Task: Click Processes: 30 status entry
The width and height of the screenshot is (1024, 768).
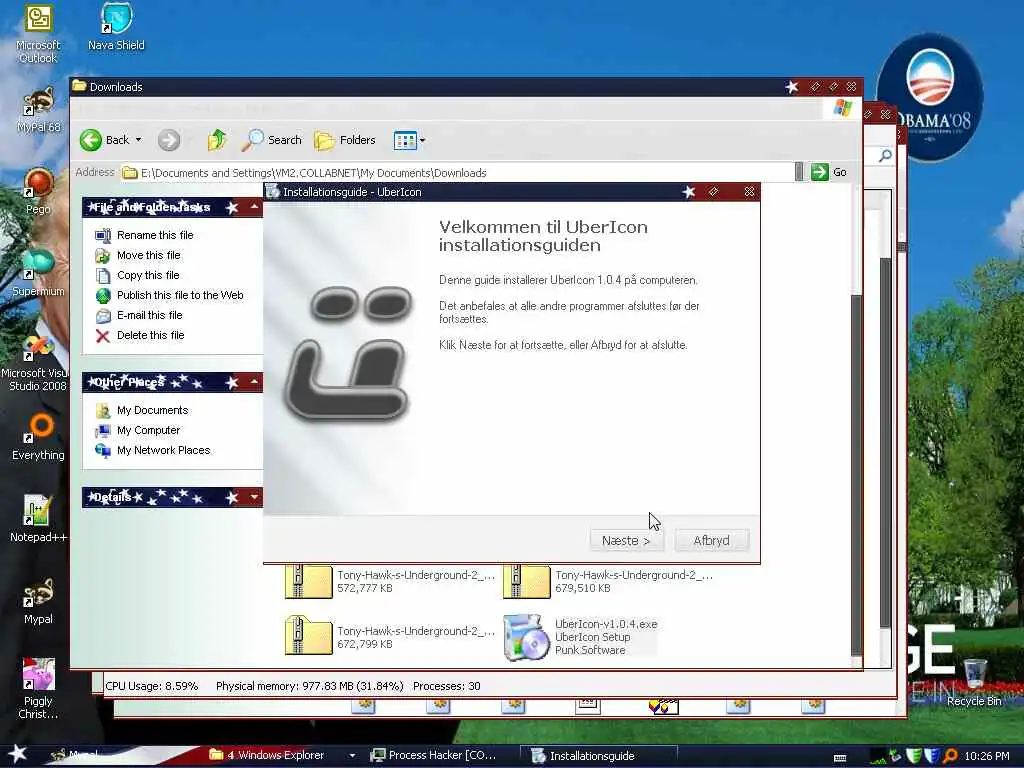Action: point(447,686)
